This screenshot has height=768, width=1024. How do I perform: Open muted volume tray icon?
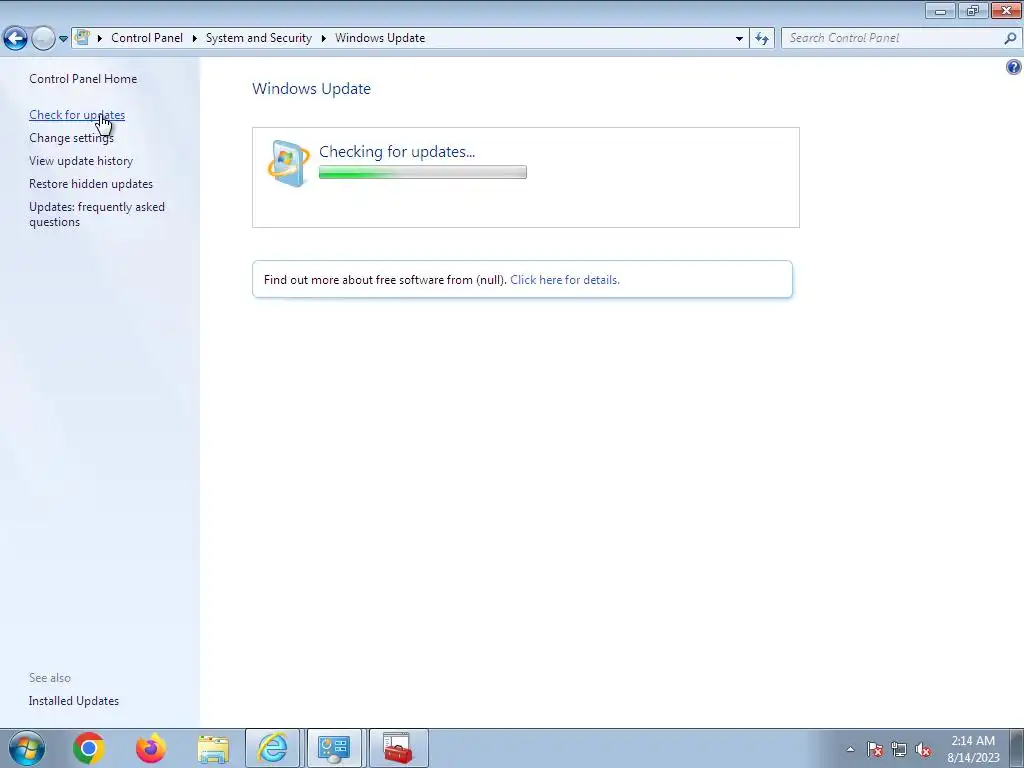click(x=923, y=749)
